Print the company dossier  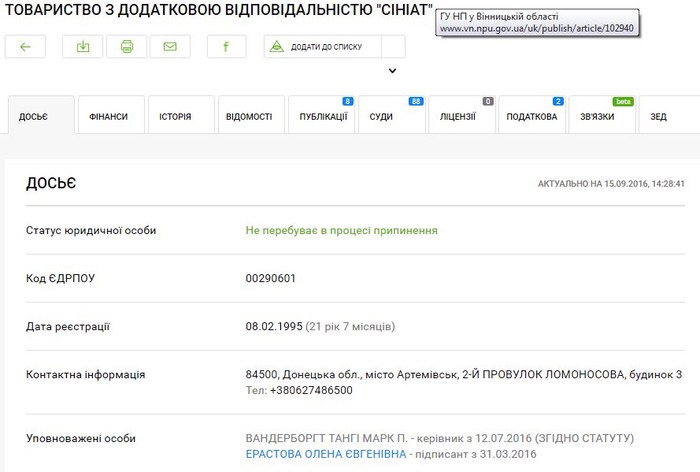click(x=126, y=46)
